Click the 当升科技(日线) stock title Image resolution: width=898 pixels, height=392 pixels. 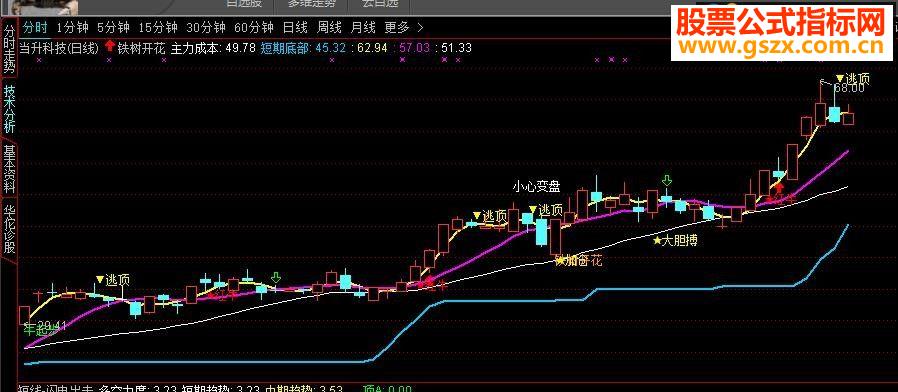coord(59,48)
